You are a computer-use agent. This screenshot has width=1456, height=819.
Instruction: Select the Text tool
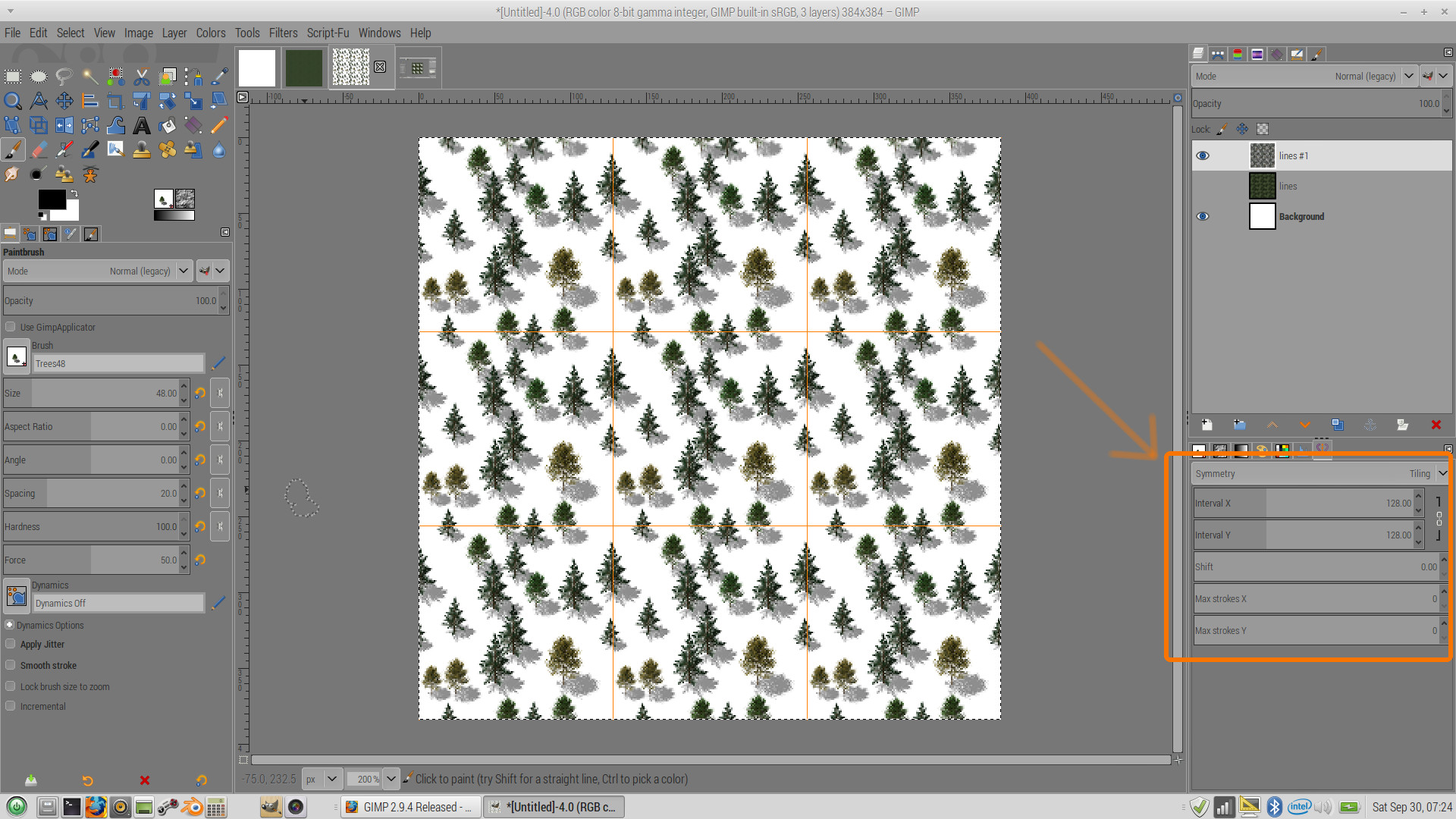[142, 125]
